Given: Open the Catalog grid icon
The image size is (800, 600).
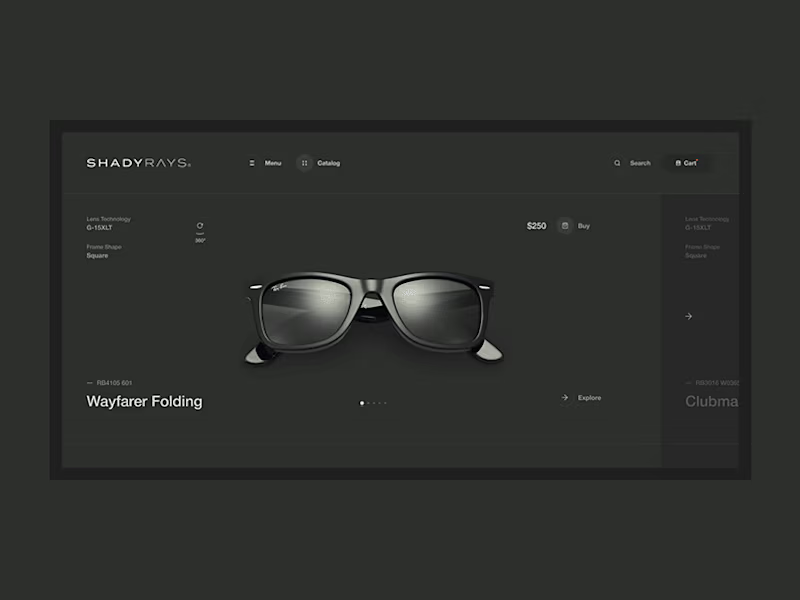Looking at the screenshot, I should (305, 163).
